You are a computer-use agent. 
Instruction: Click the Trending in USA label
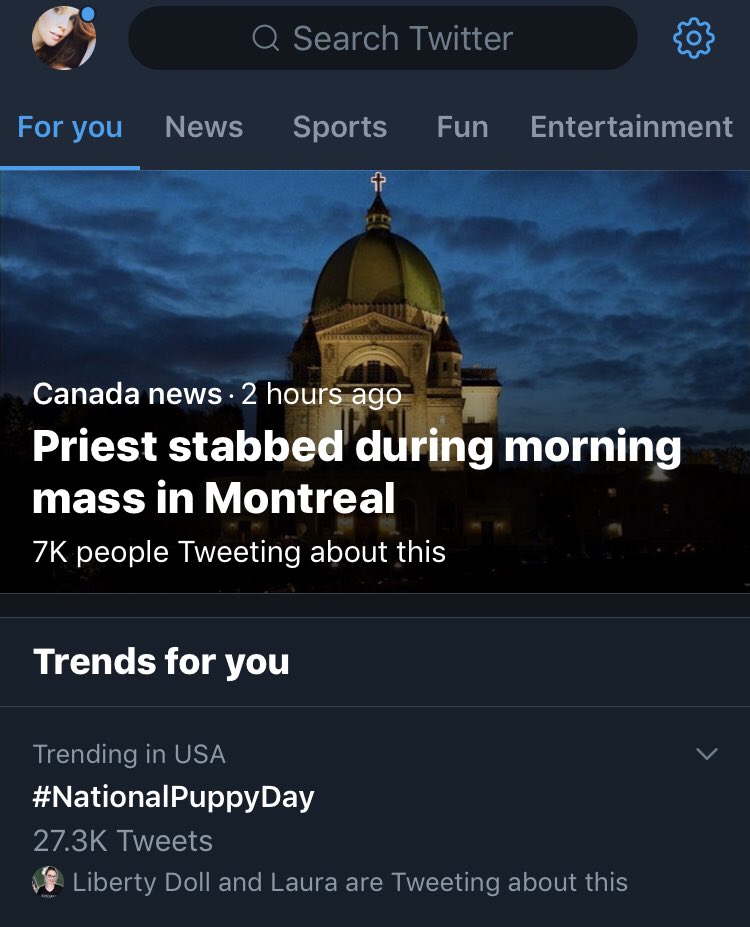pyautogui.click(x=129, y=754)
